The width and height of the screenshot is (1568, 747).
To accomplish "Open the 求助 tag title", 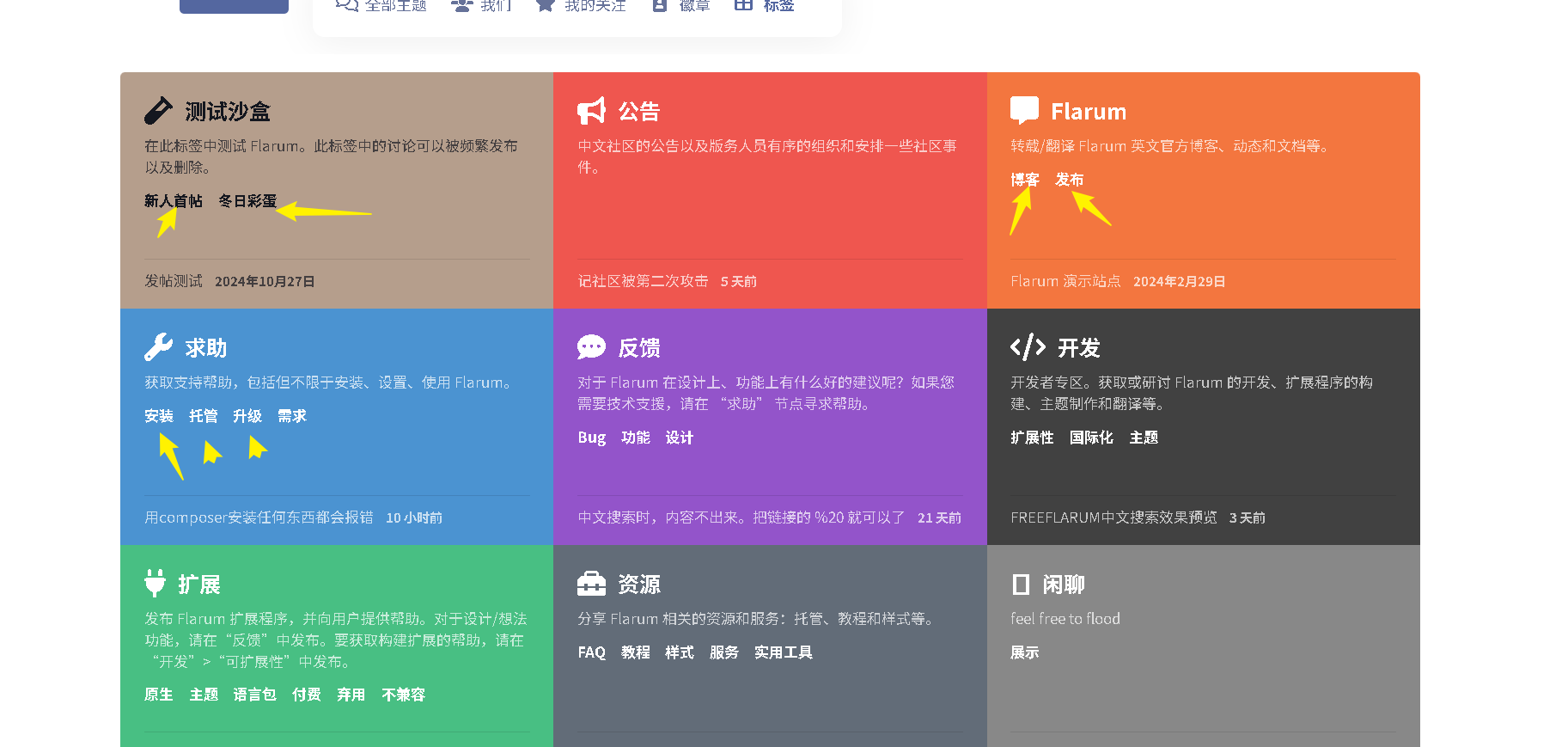I will point(206,348).
